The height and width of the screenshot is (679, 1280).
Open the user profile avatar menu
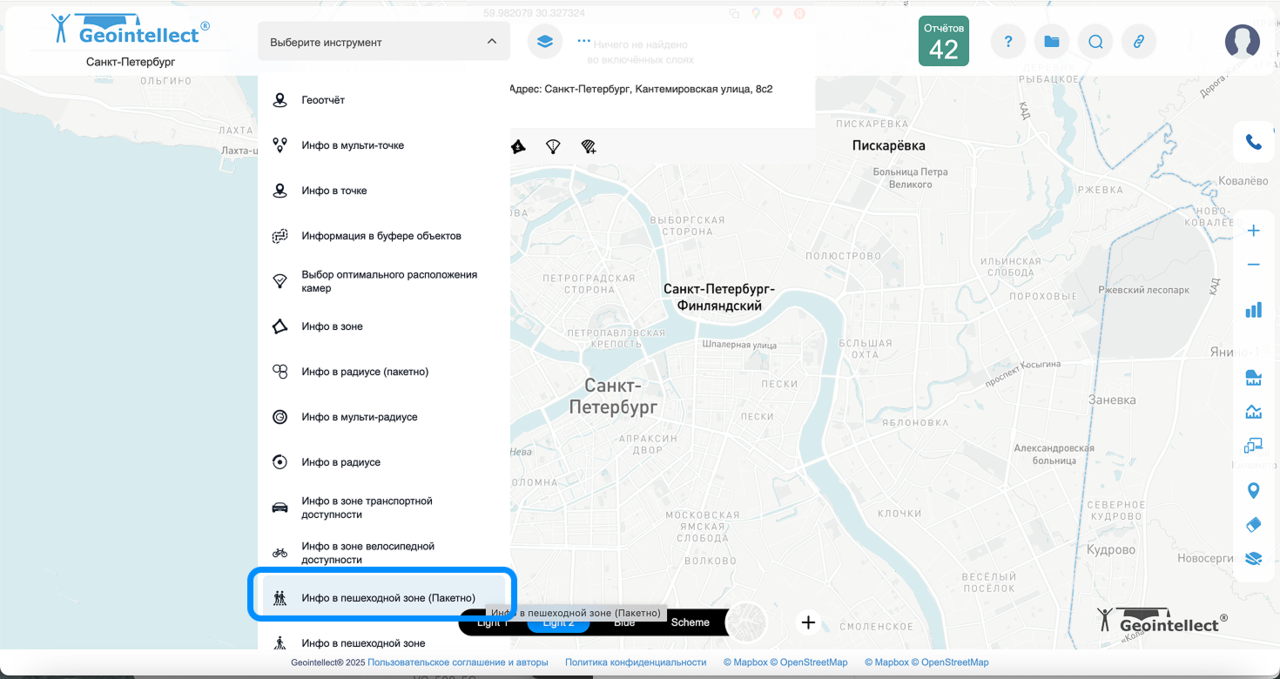1242,42
